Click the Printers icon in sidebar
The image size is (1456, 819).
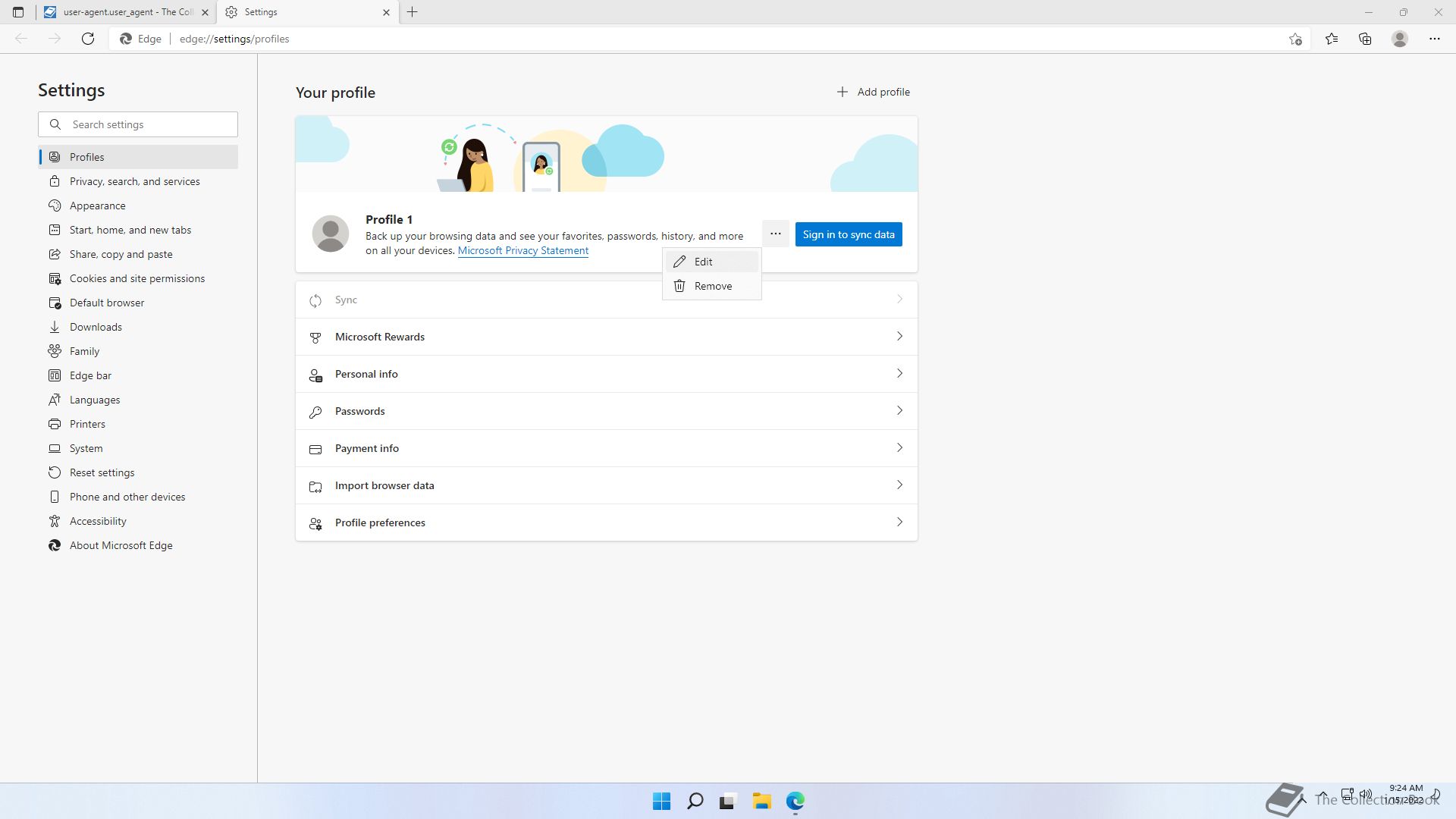[x=55, y=424]
